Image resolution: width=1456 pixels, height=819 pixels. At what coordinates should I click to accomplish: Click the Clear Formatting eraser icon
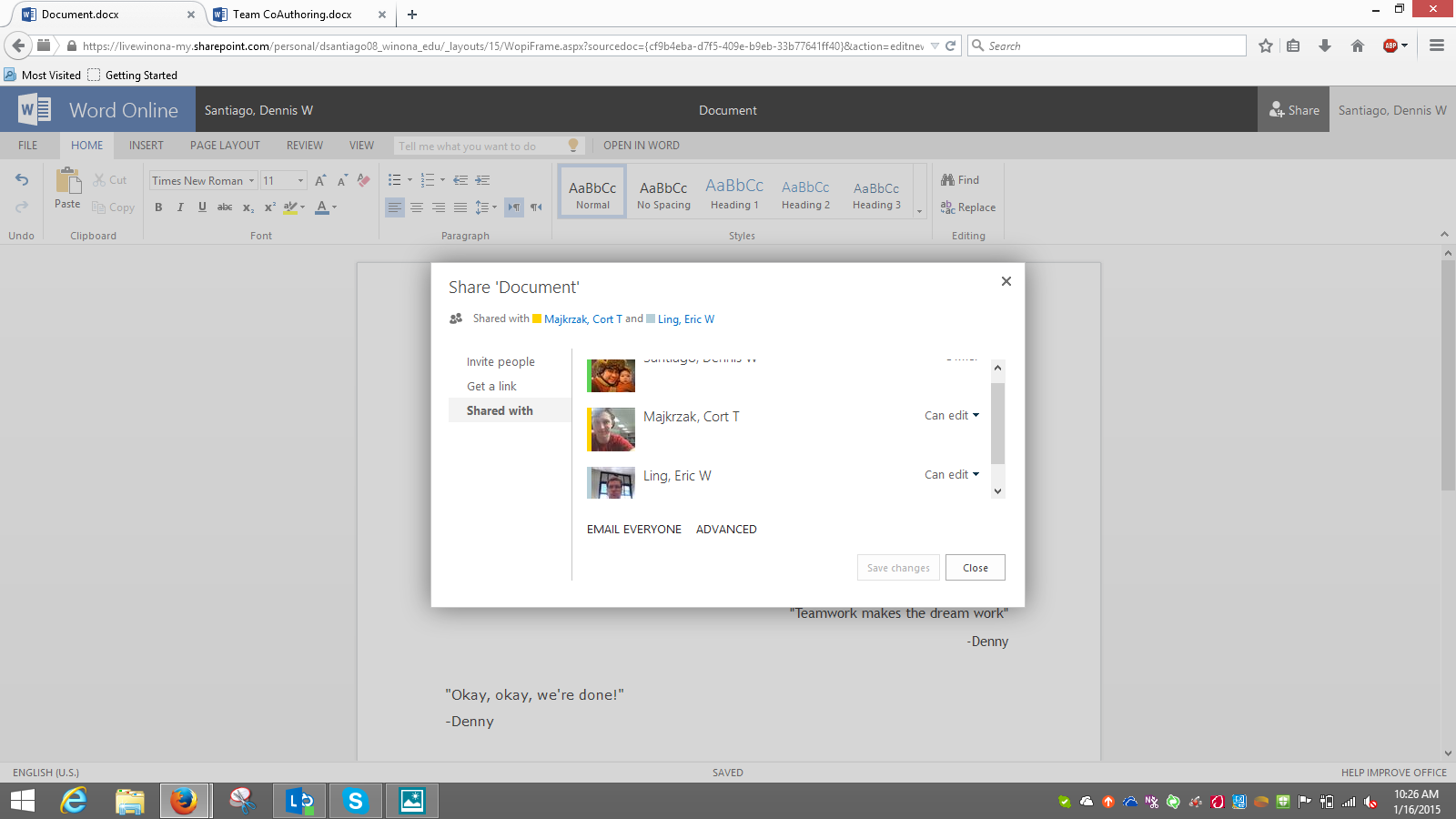[363, 180]
